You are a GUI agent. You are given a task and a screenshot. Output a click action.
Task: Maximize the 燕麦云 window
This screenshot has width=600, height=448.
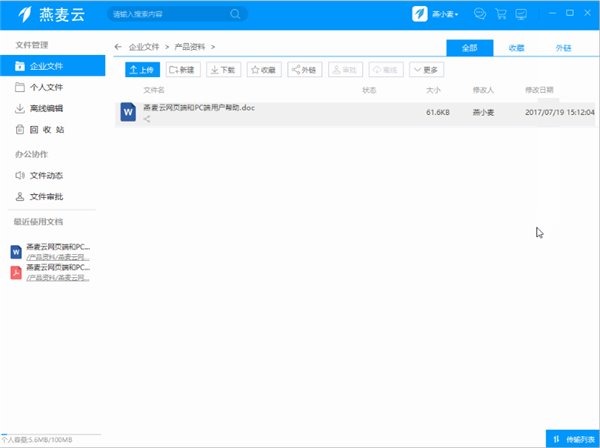tap(570, 13)
